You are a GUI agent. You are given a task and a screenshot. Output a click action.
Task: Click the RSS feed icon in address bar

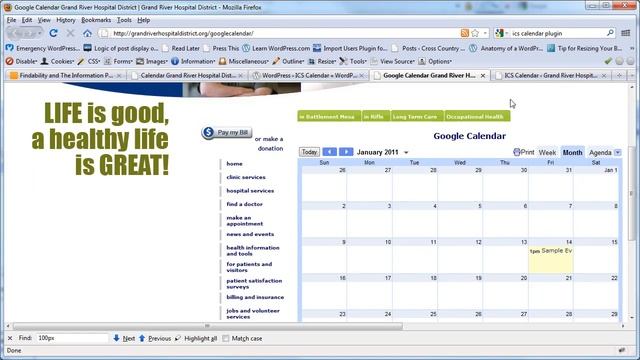coord(464,33)
